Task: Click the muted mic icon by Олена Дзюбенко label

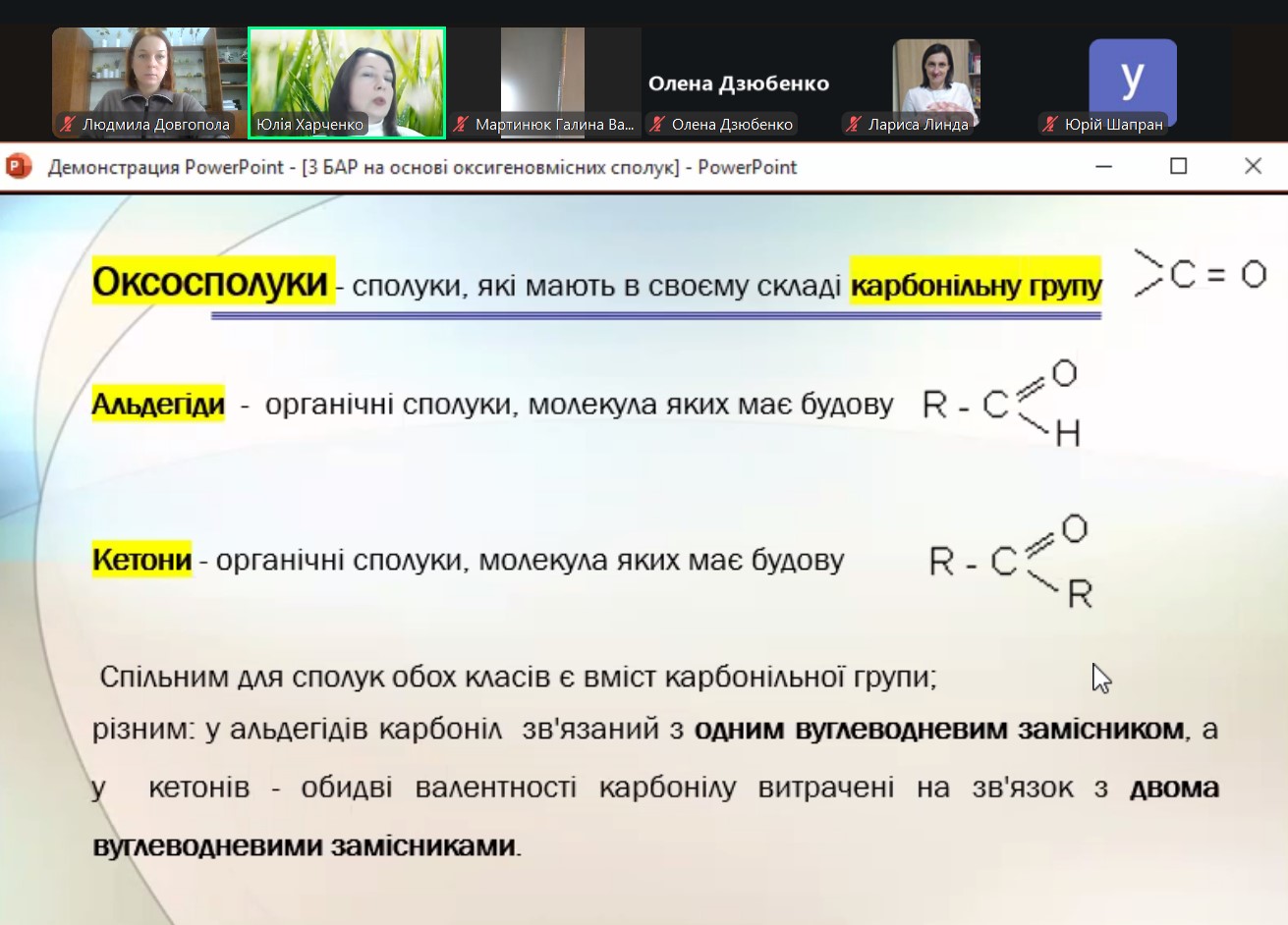Action: (657, 125)
